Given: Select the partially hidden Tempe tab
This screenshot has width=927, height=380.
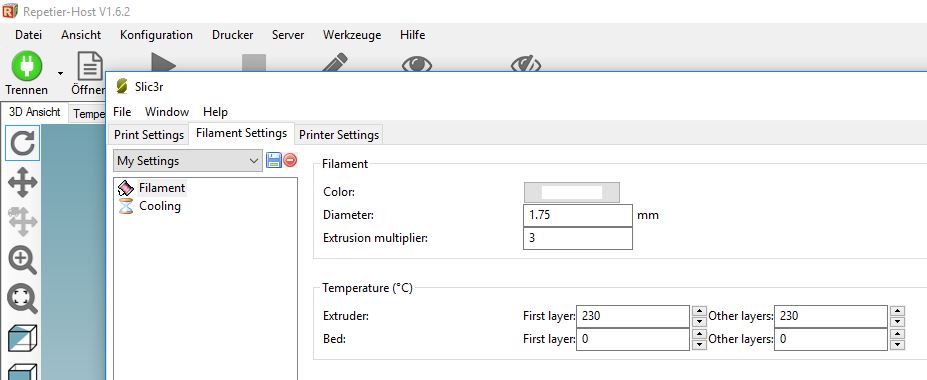Looking at the screenshot, I should [x=88, y=113].
